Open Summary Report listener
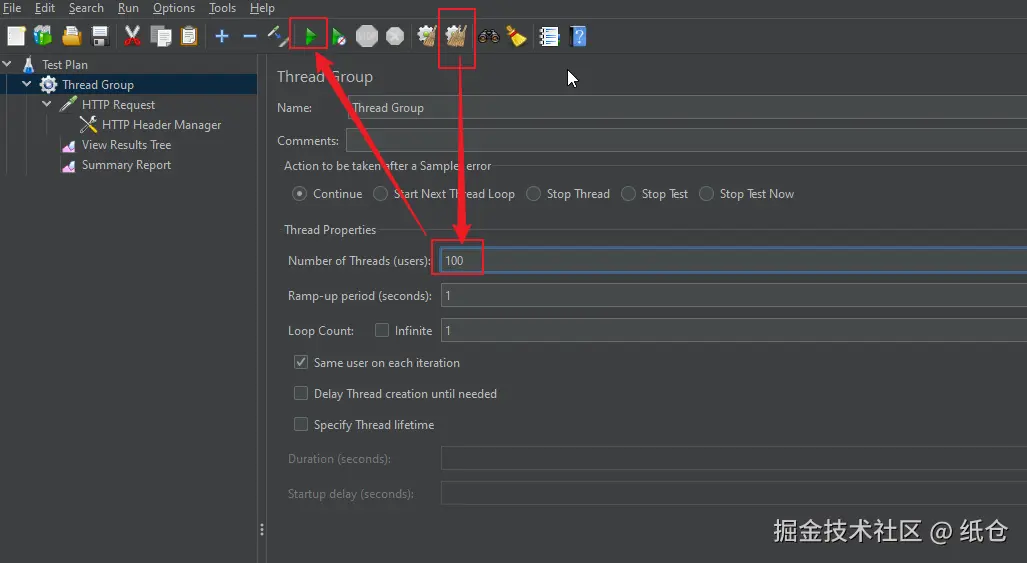 126,165
